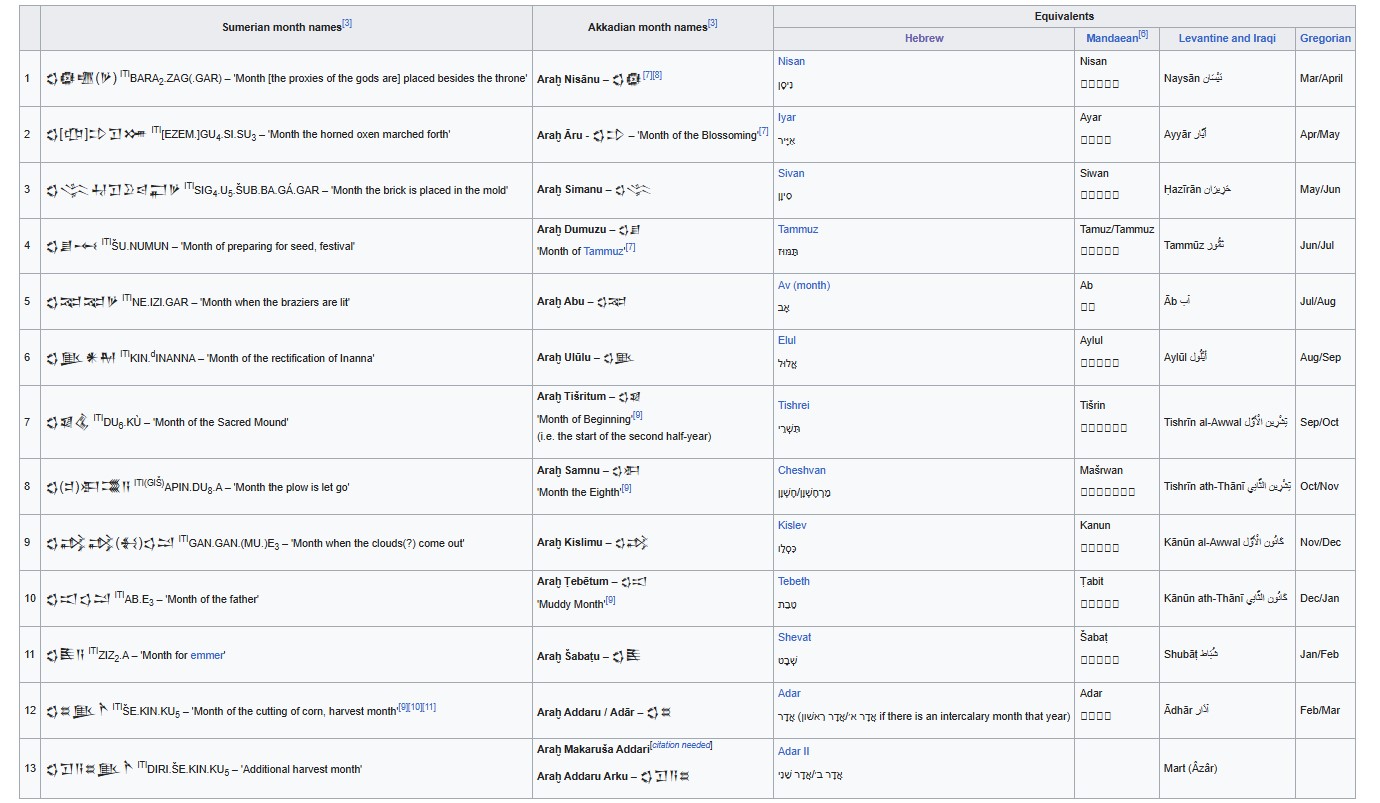Select the Naysān Levantine cell
This screenshot has width=1380, height=803.
(x=1227, y=78)
